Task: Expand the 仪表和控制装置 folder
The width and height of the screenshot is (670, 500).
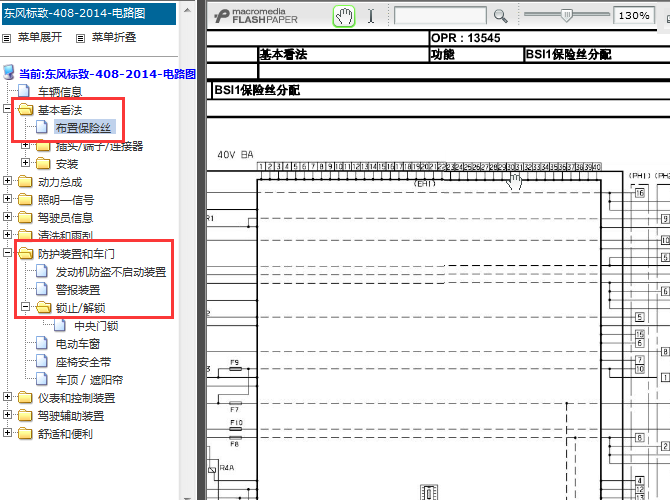Action: (x=7, y=396)
